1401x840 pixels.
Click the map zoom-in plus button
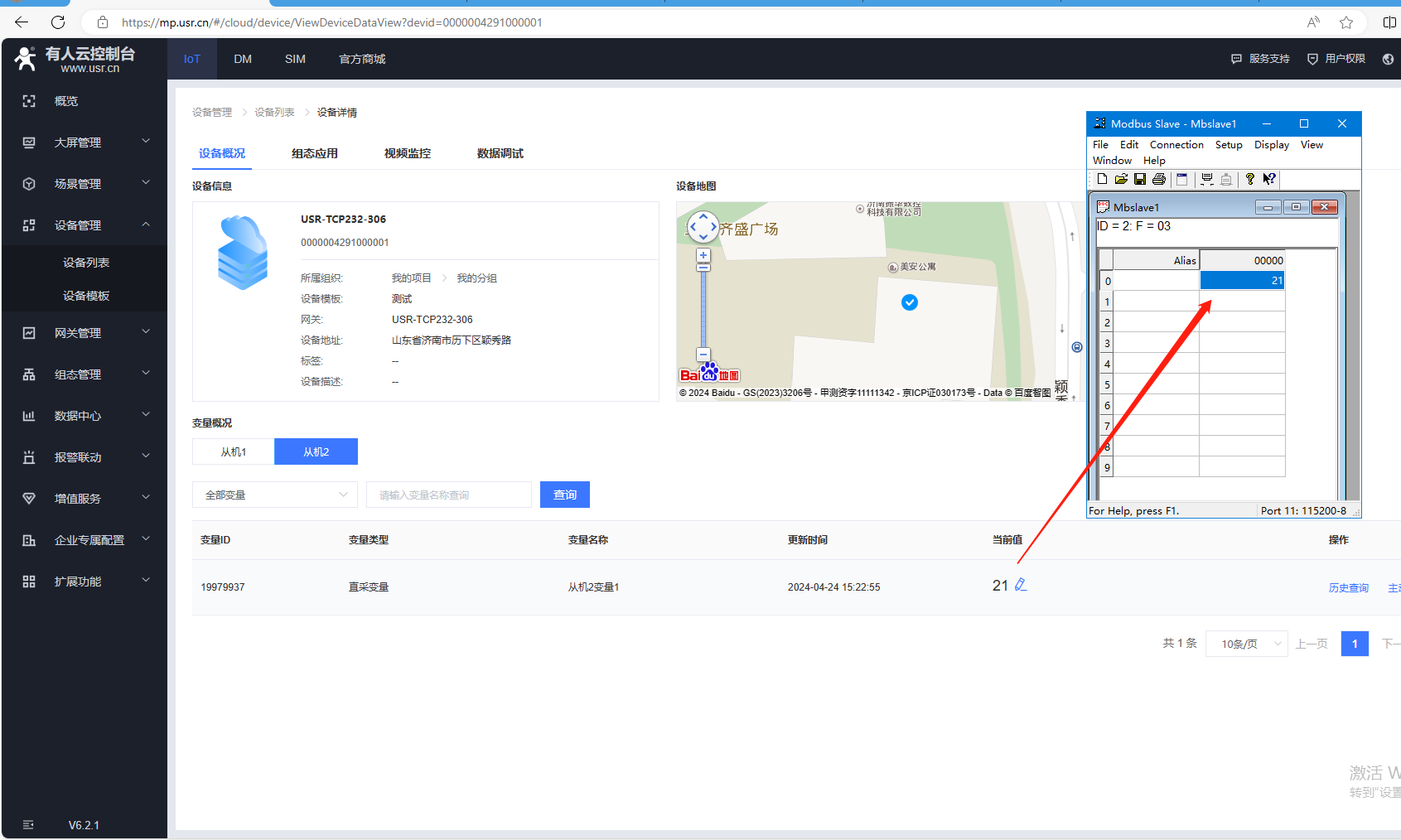tap(703, 255)
